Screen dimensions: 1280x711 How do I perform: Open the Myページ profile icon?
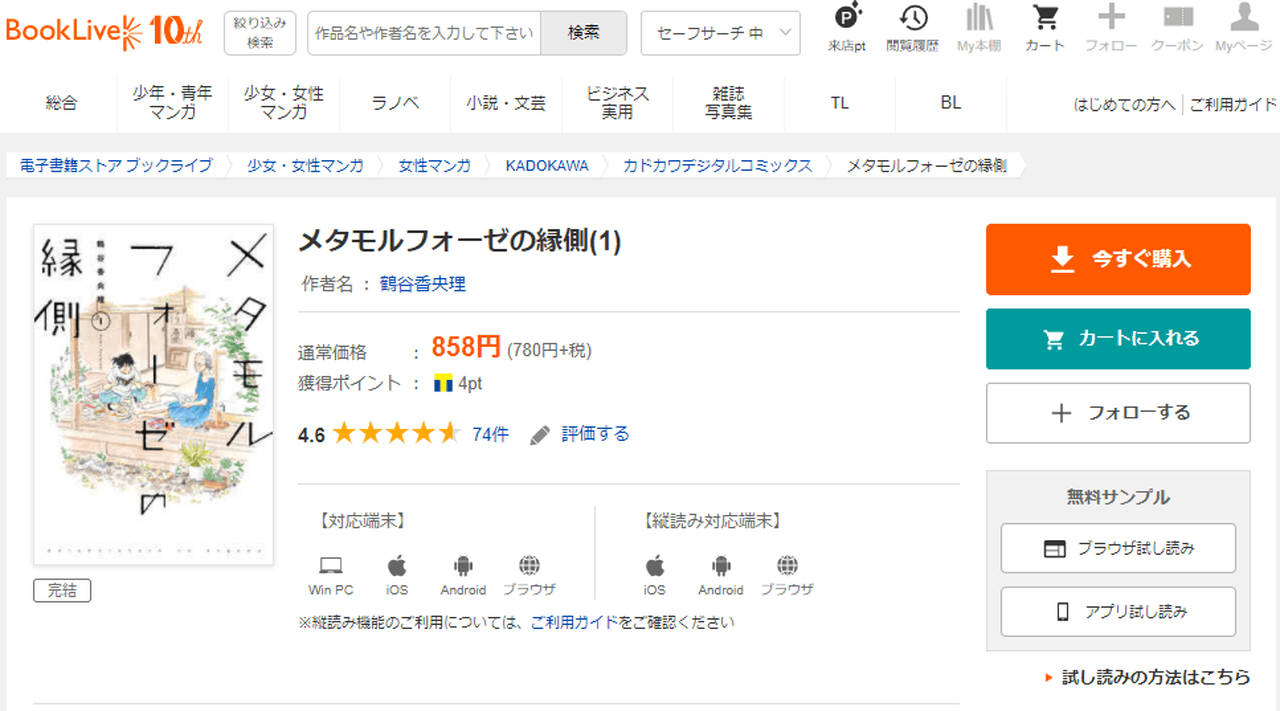1243,20
